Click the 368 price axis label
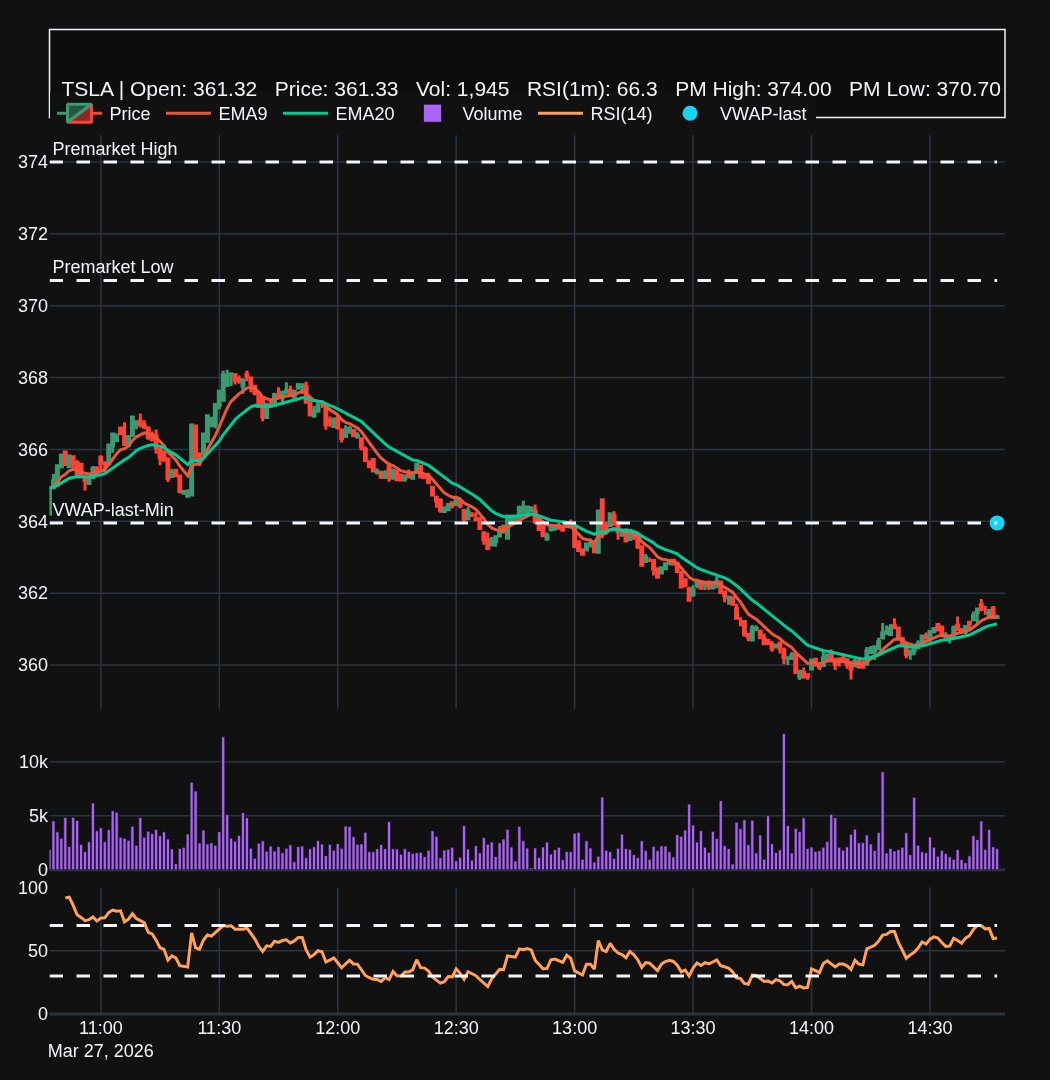1050x1080 pixels. (32, 377)
